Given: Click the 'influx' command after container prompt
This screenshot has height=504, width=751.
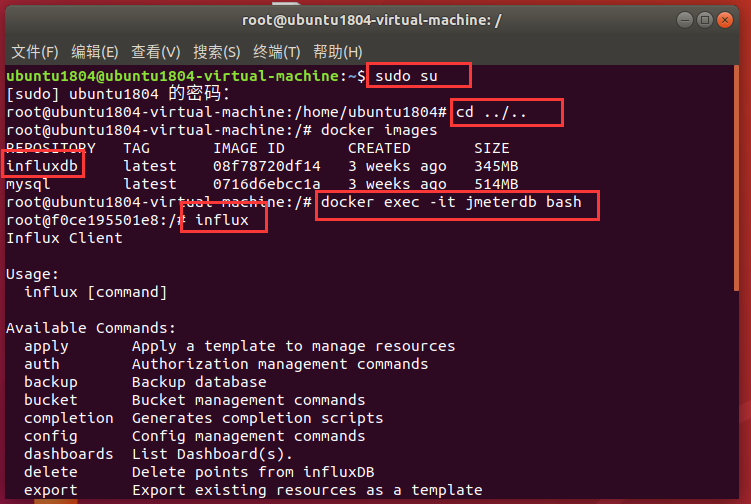Looking at the screenshot, I should pyautogui.click(x=222, y=220).
